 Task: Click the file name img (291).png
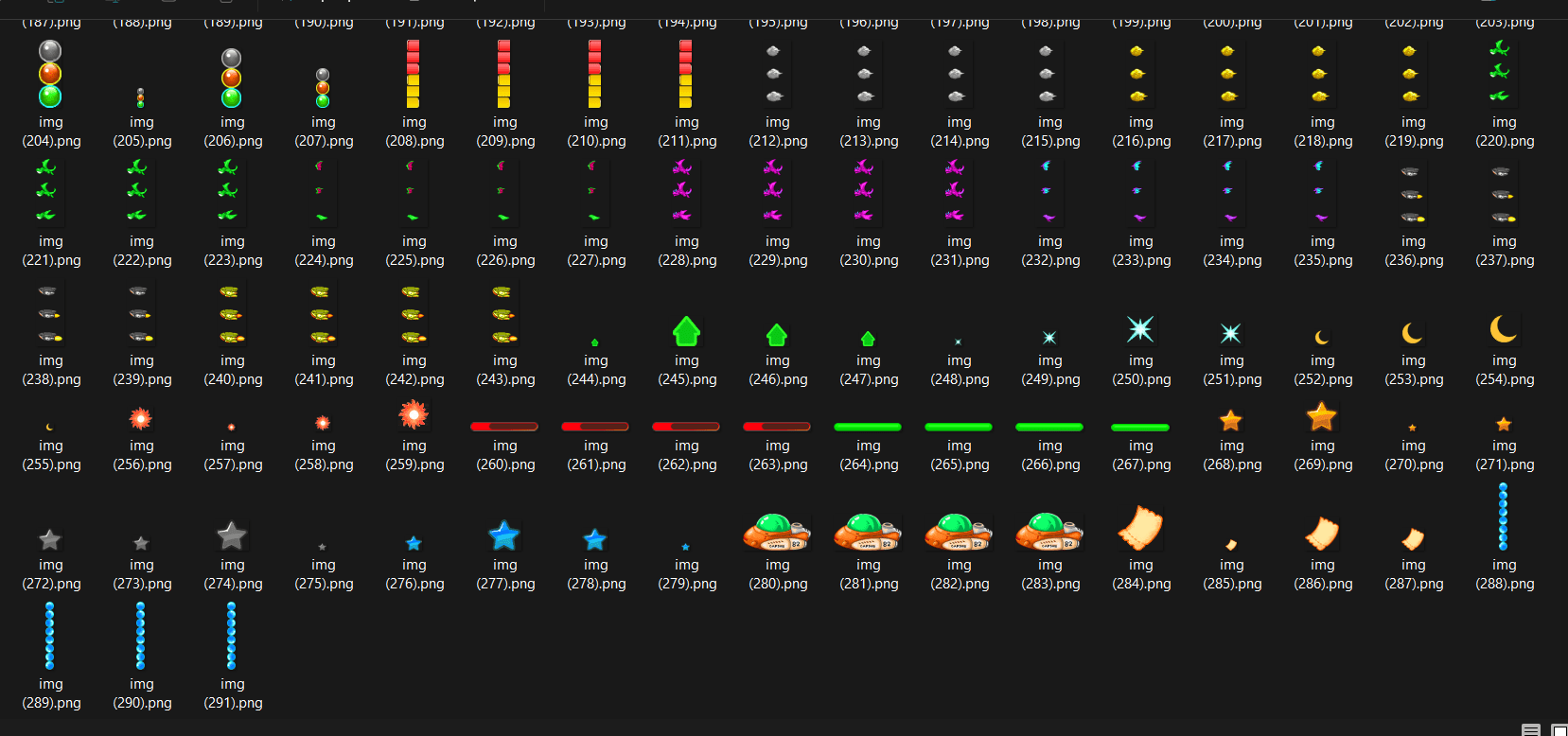click(x=233, y=693)
